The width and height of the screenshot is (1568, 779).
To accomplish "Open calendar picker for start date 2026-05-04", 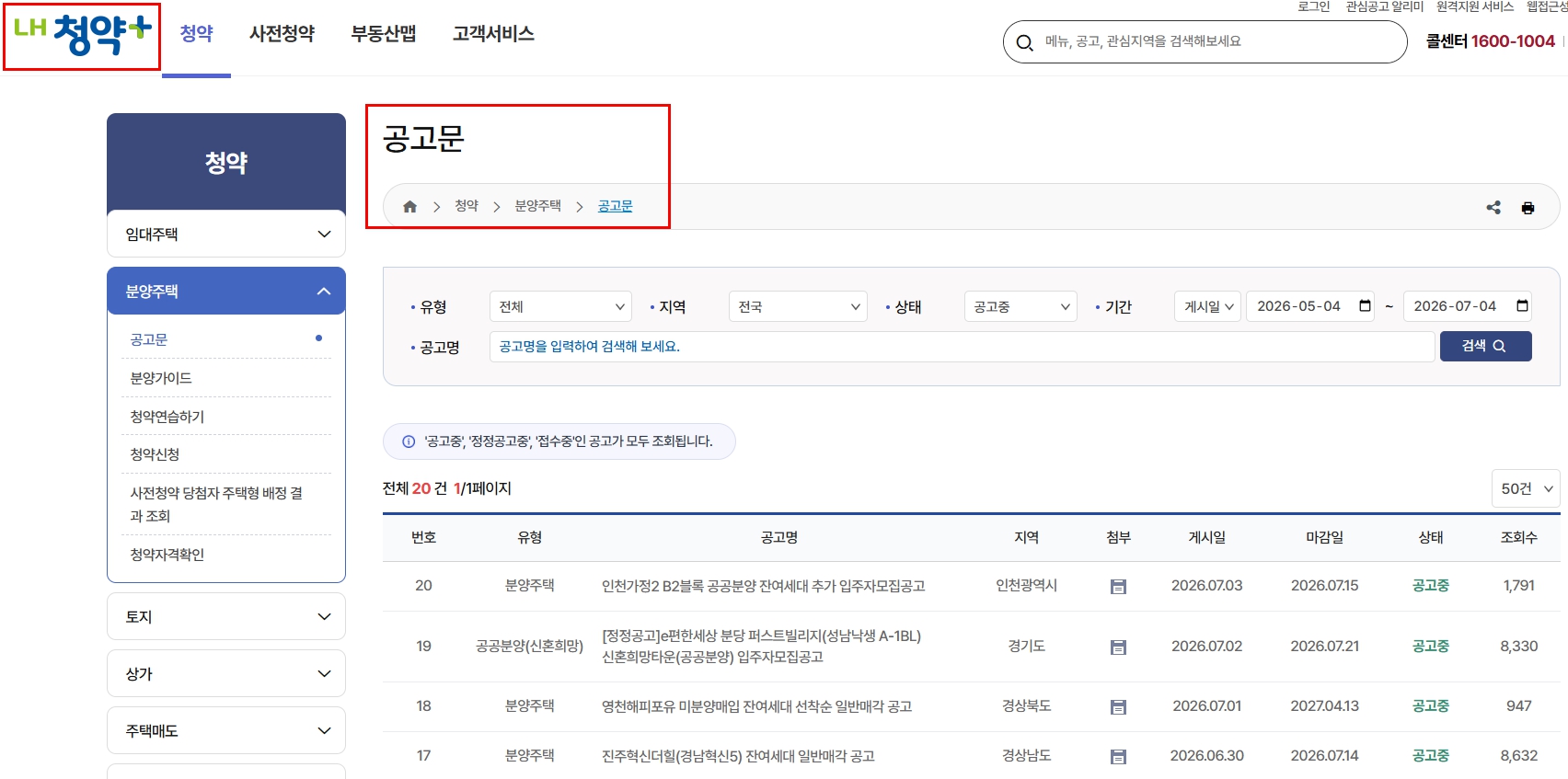I will click(1366, 306).
